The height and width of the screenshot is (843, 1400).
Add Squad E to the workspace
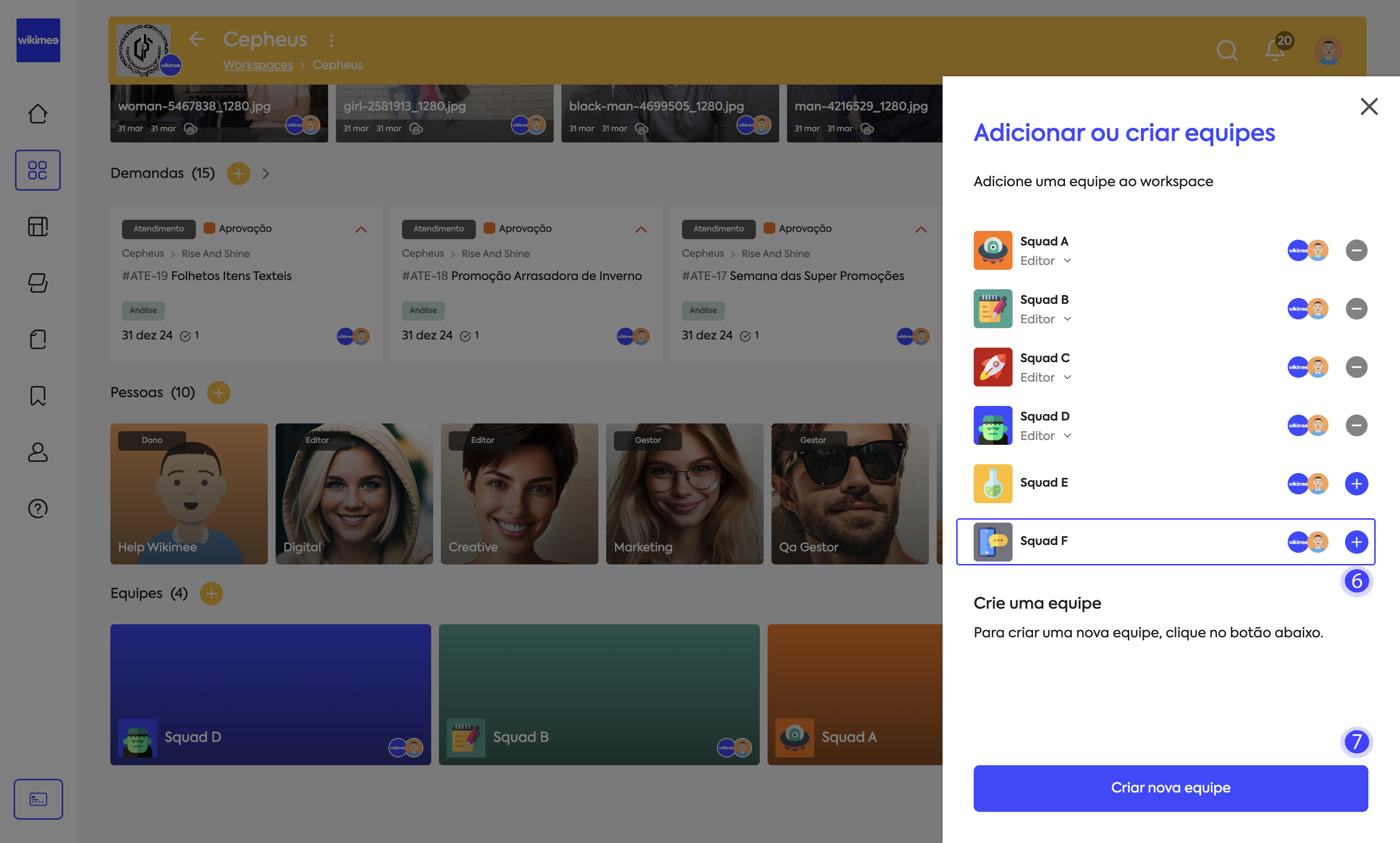1356,483
